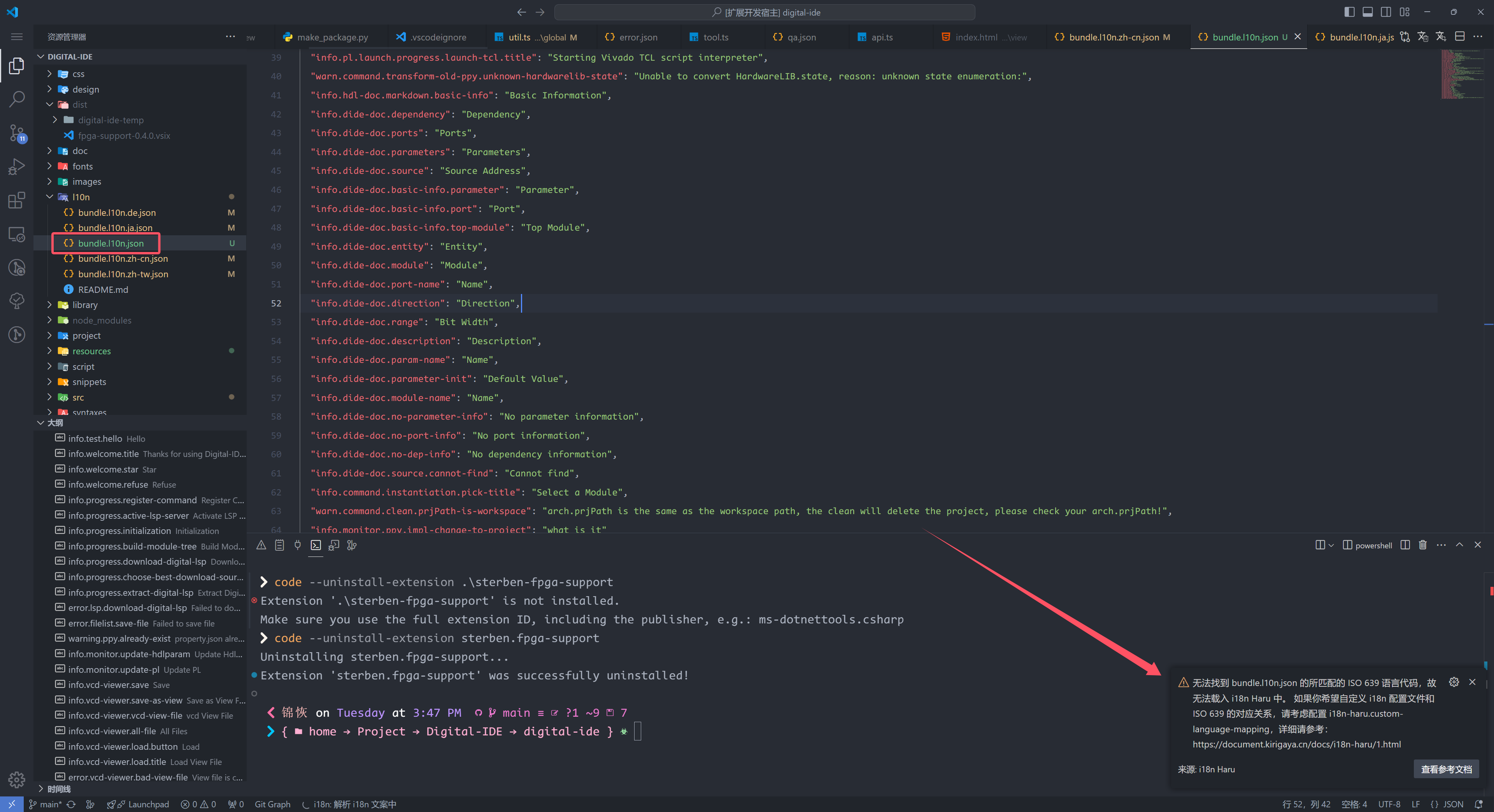Click the 查看参考文档 button

click(x=1447, y=769)
